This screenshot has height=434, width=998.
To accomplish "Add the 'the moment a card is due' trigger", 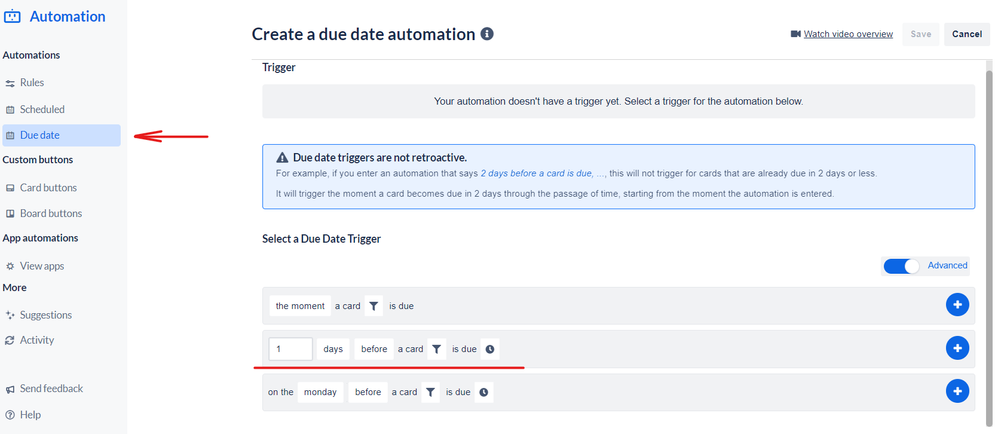I will pos(957,305).
